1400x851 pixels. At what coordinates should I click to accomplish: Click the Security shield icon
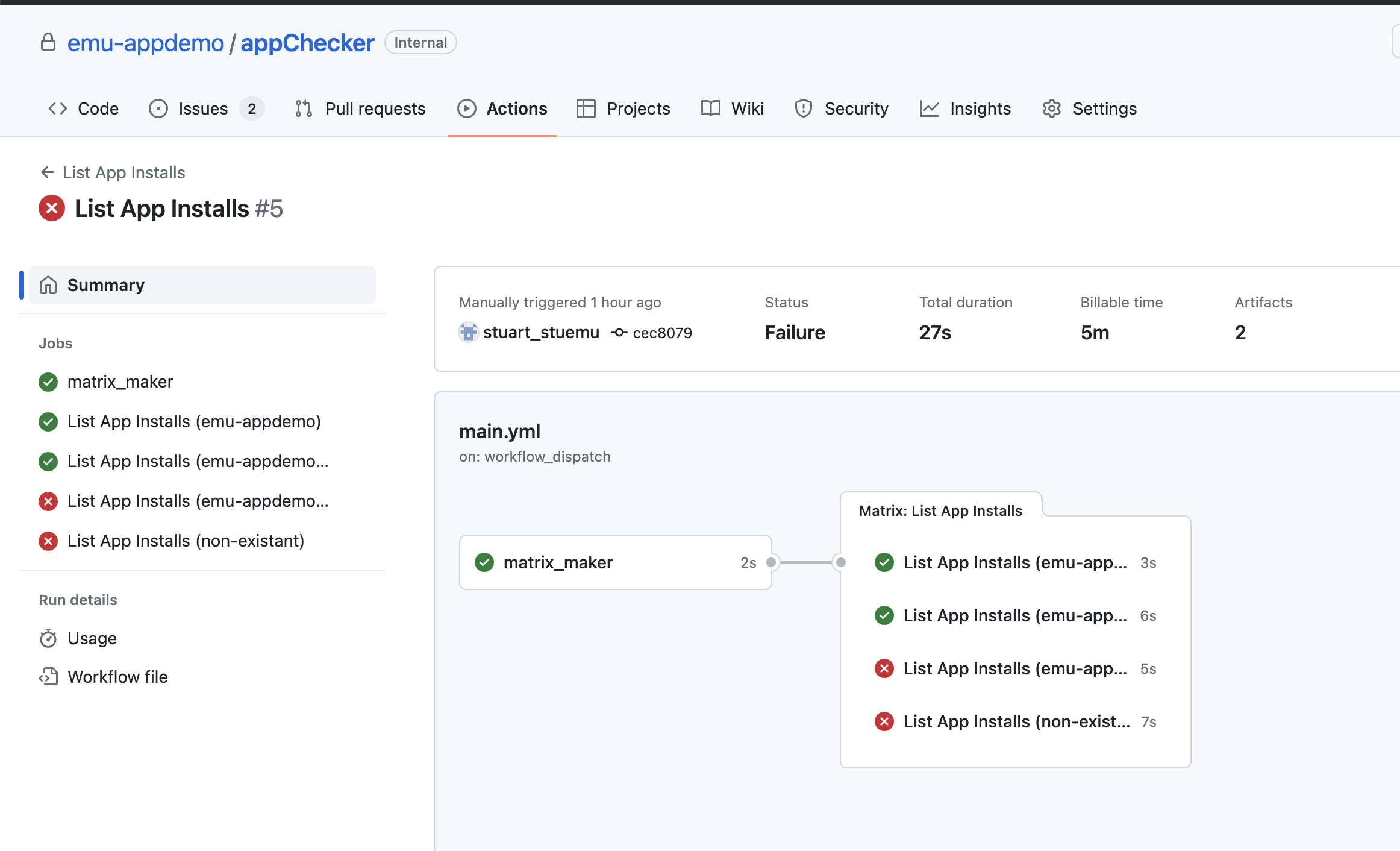click(x=804, y=108)
